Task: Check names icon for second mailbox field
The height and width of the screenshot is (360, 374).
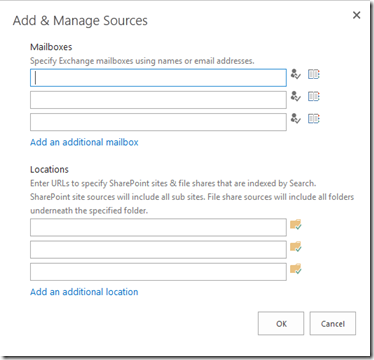Action: click(x=295, y=96)
